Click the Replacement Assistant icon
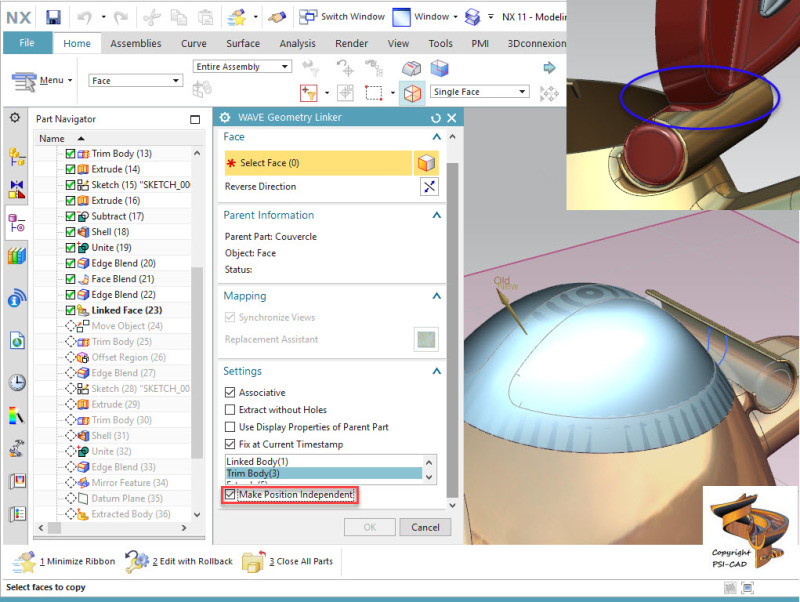 (x=426, y=339)
